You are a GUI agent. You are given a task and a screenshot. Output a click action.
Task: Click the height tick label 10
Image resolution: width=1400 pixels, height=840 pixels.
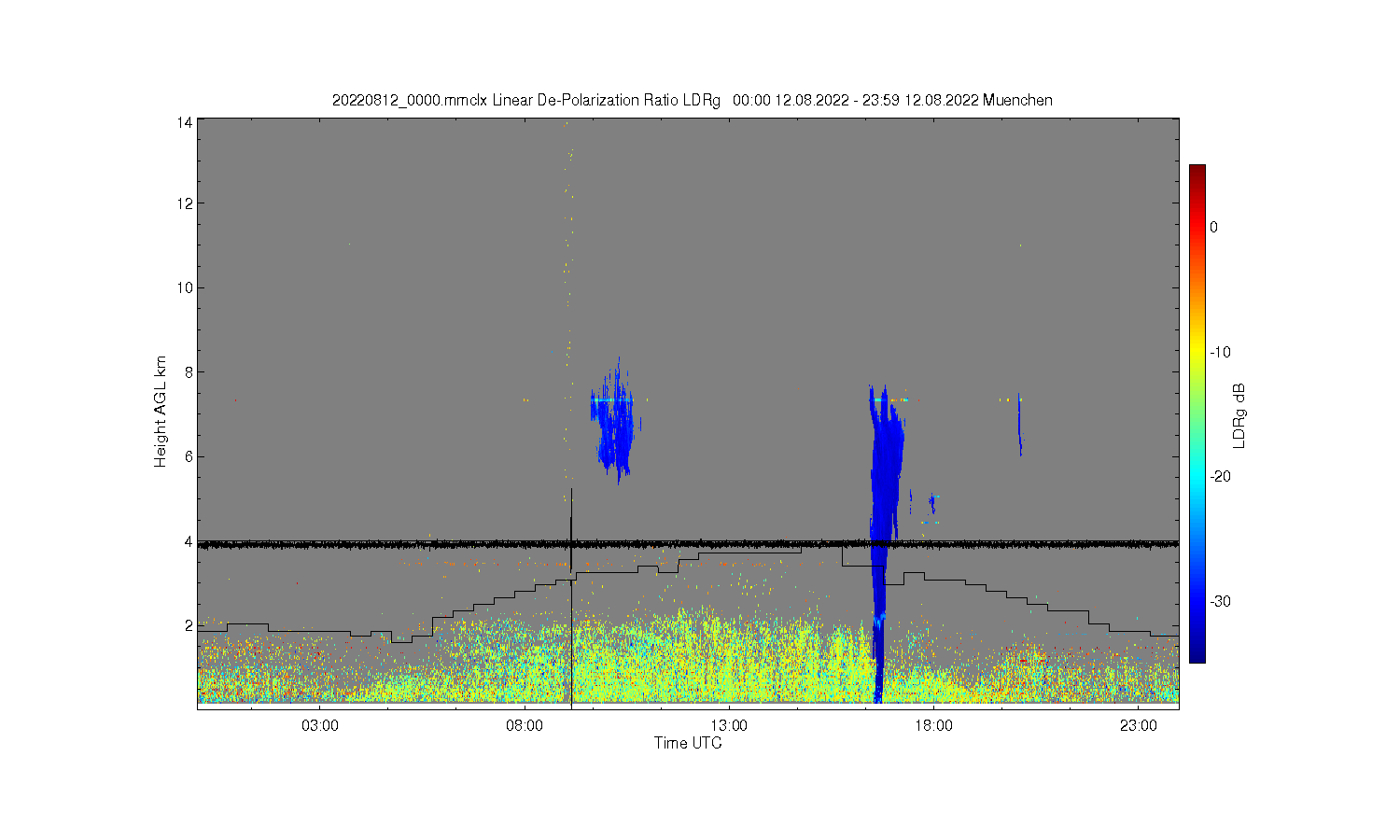[x=185, y=287]
